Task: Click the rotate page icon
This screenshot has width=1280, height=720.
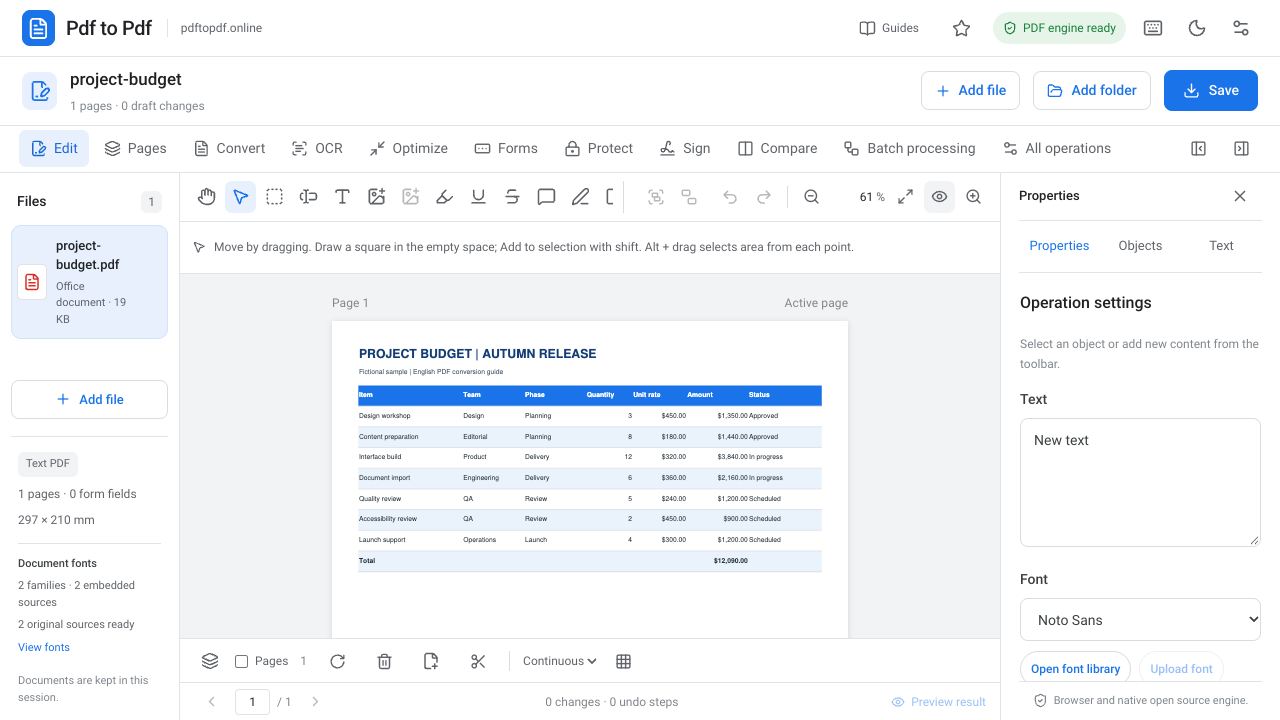Action: click(x=338, y=661)
